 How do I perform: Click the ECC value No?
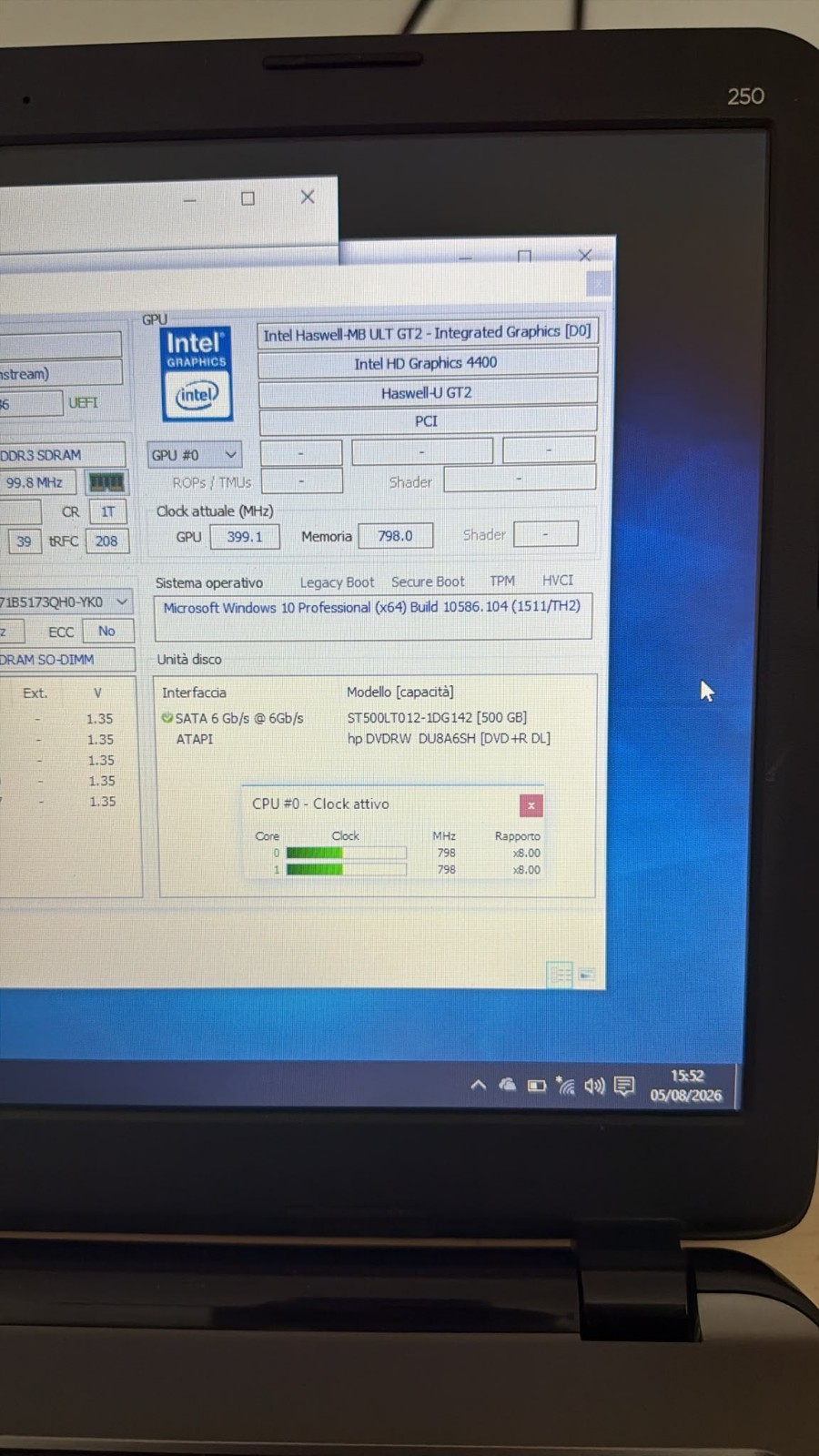point(107,631)
